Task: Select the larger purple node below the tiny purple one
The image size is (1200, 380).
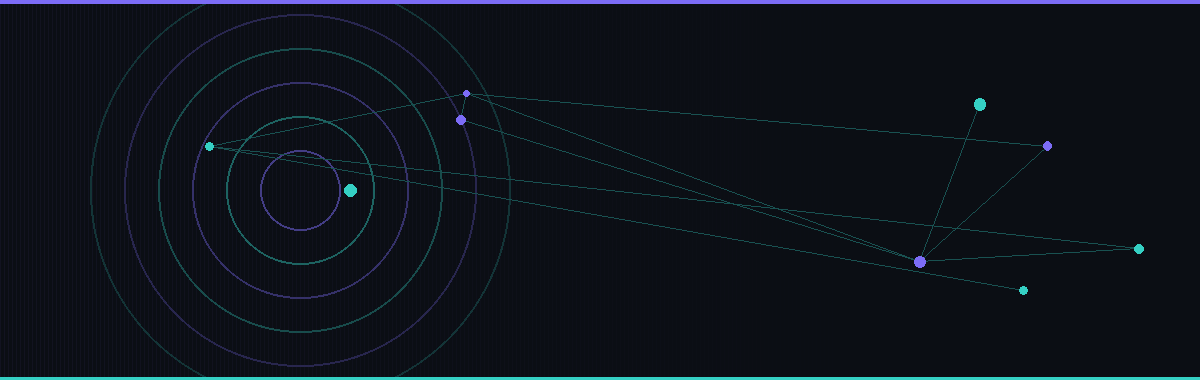Action: (x=461, y=120)
